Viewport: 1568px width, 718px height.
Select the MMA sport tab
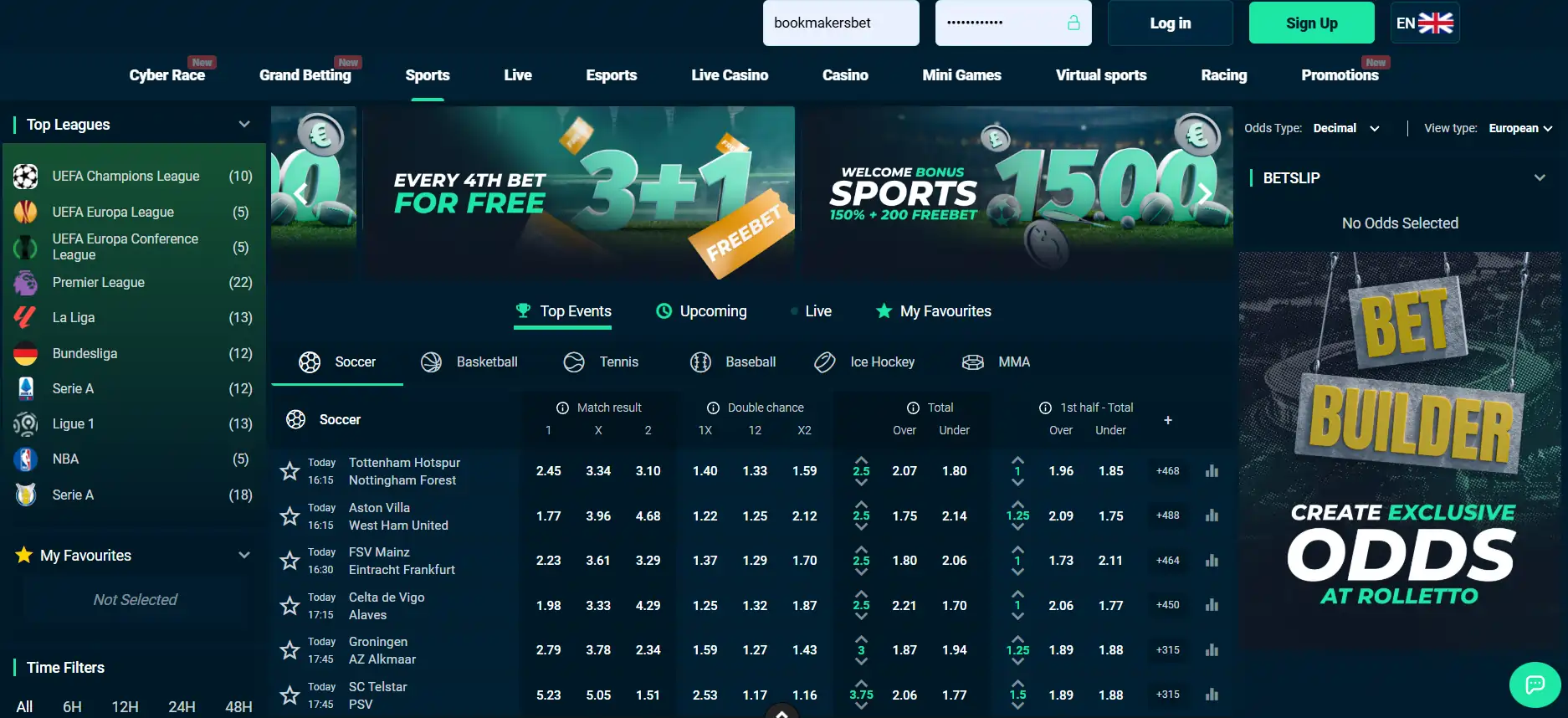pos(996,362)
